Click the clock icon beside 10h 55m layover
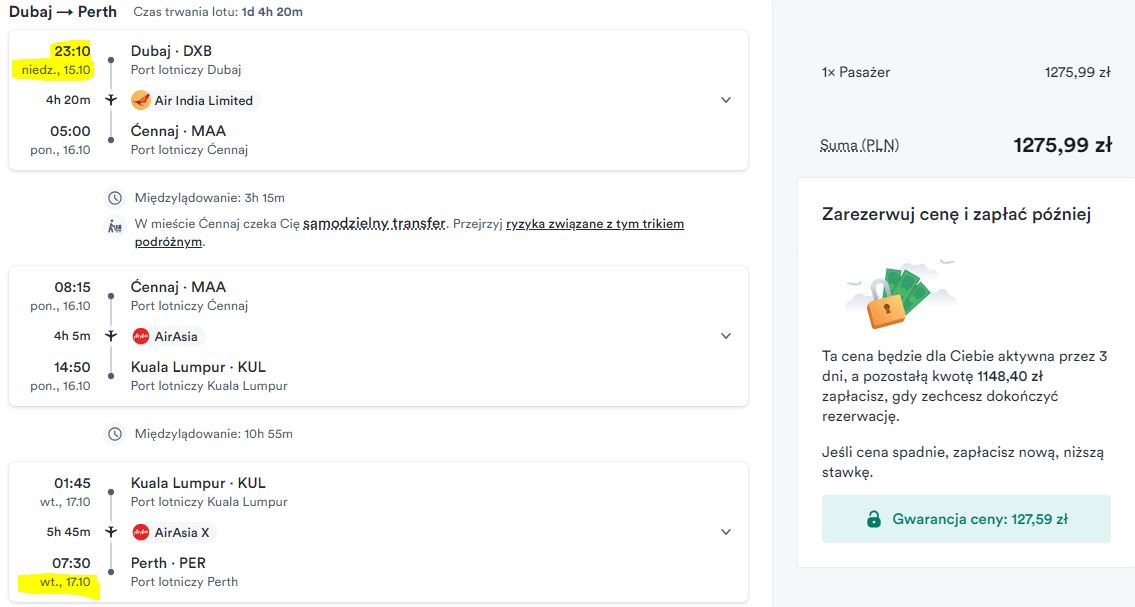The height and width of the screenshot is (607, 1135). (x=115, y=434)
